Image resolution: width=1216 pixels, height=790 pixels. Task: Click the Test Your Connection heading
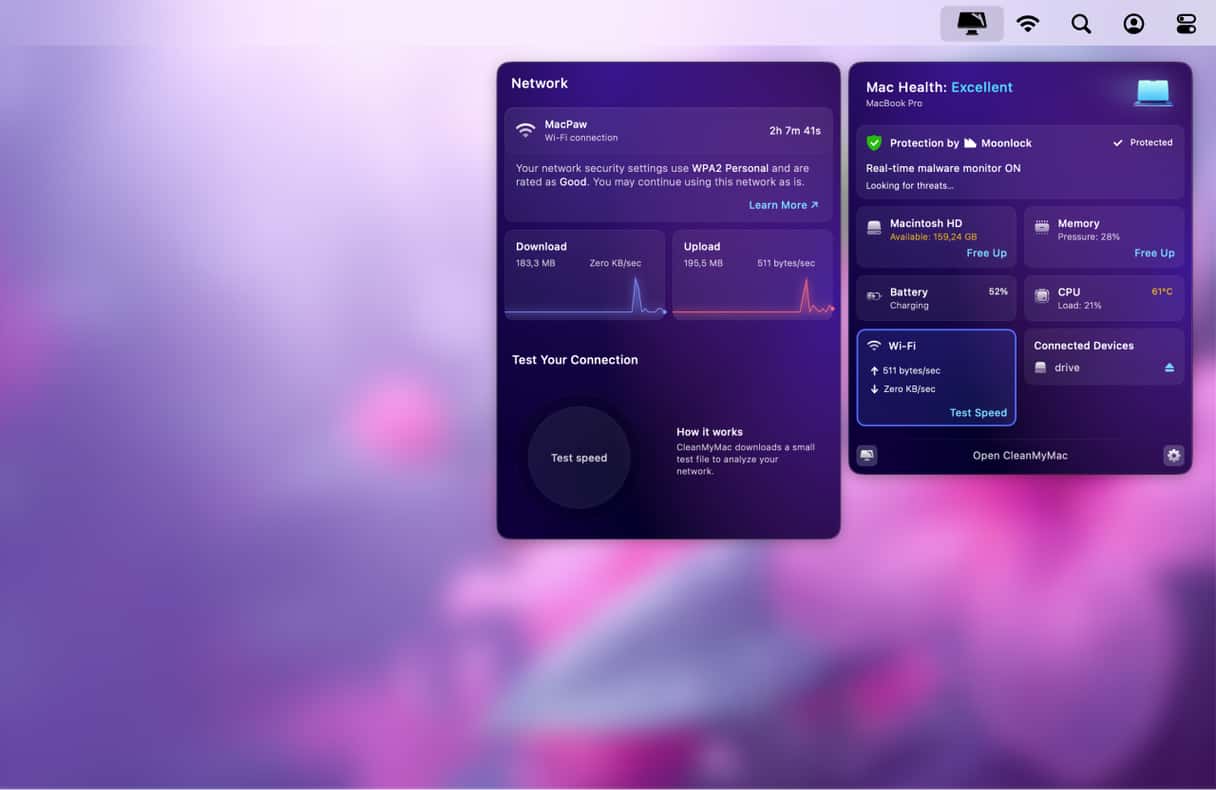pyautogui.click(x=575, y=360)
